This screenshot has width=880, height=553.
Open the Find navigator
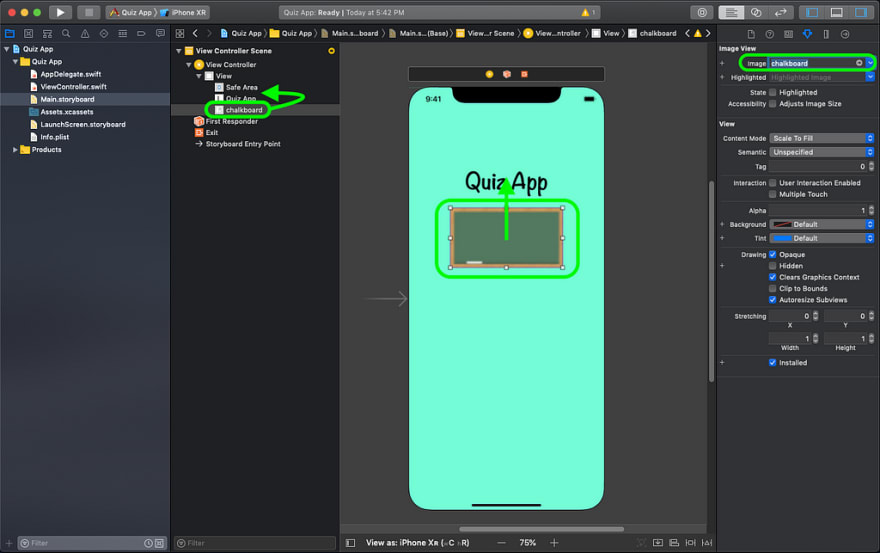(66, 34)
